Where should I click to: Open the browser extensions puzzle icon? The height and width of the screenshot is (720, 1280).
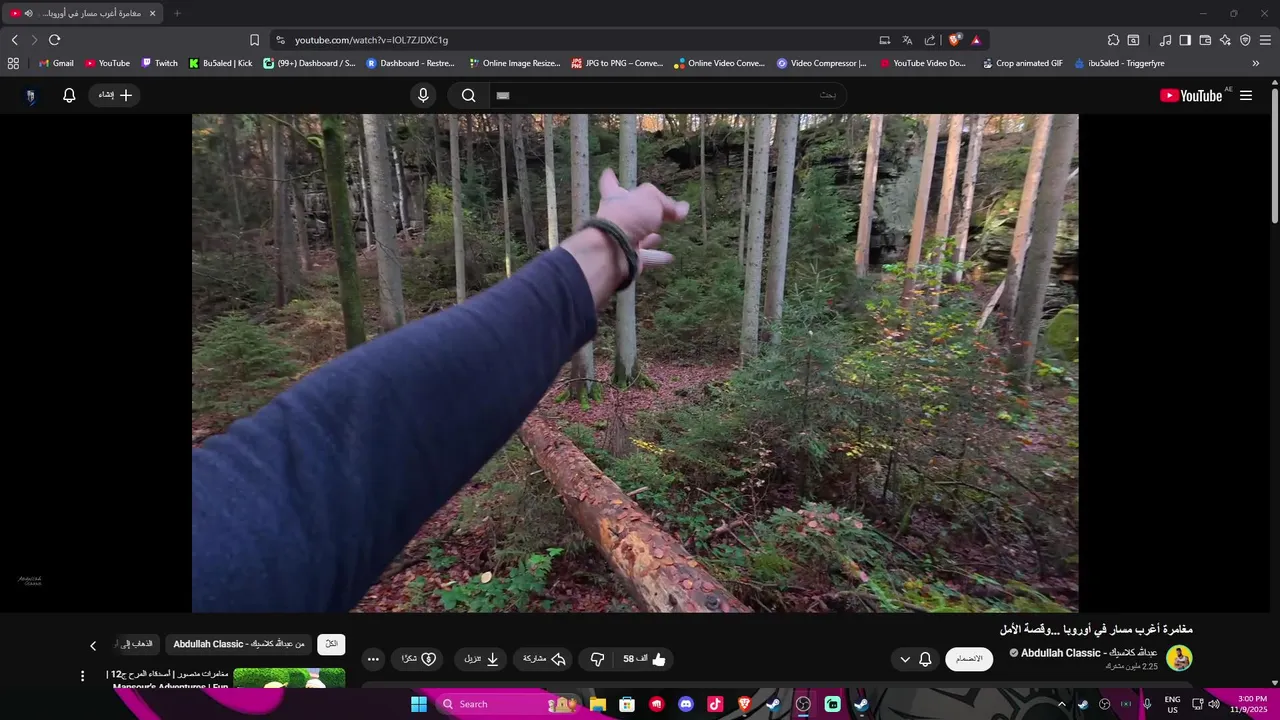(x=1113, y=40)
